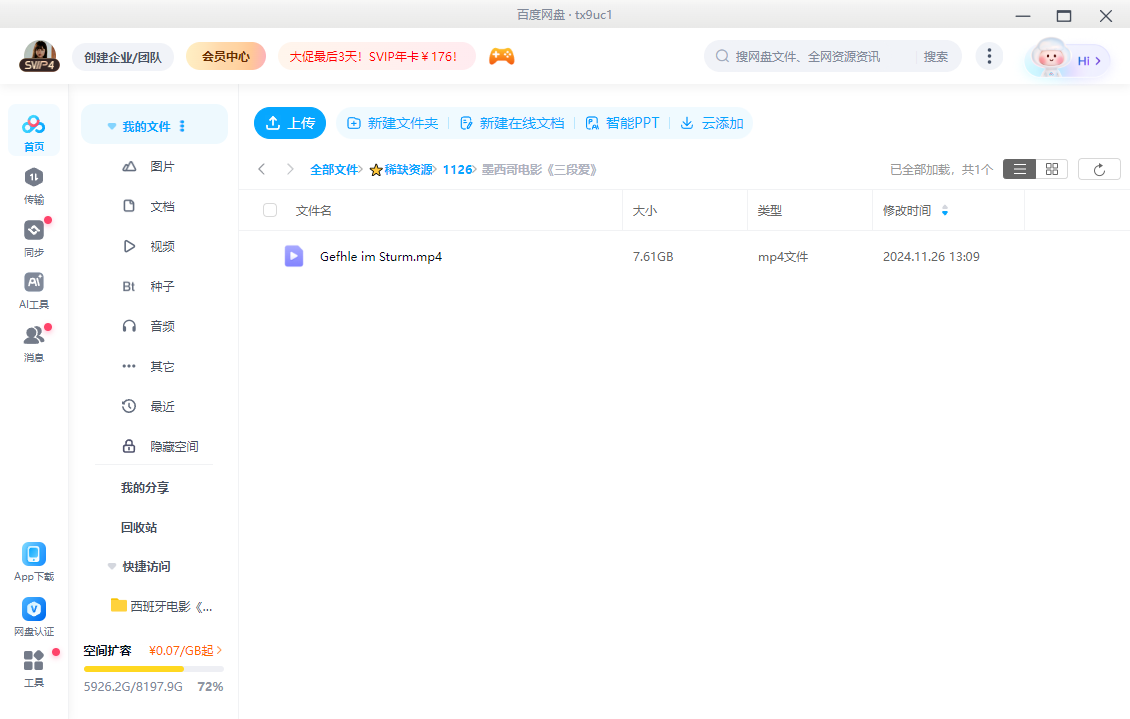Tick the select-all checkbox beside 文件名
Viewport: 1130px width, 719px height.
(x=270, y=210)
